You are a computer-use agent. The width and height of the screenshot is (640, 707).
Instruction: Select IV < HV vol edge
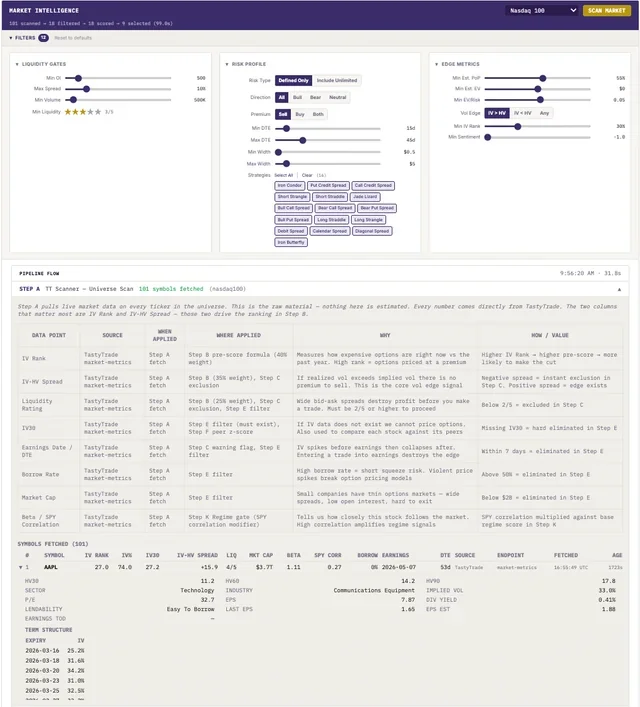tap(523, 113)
